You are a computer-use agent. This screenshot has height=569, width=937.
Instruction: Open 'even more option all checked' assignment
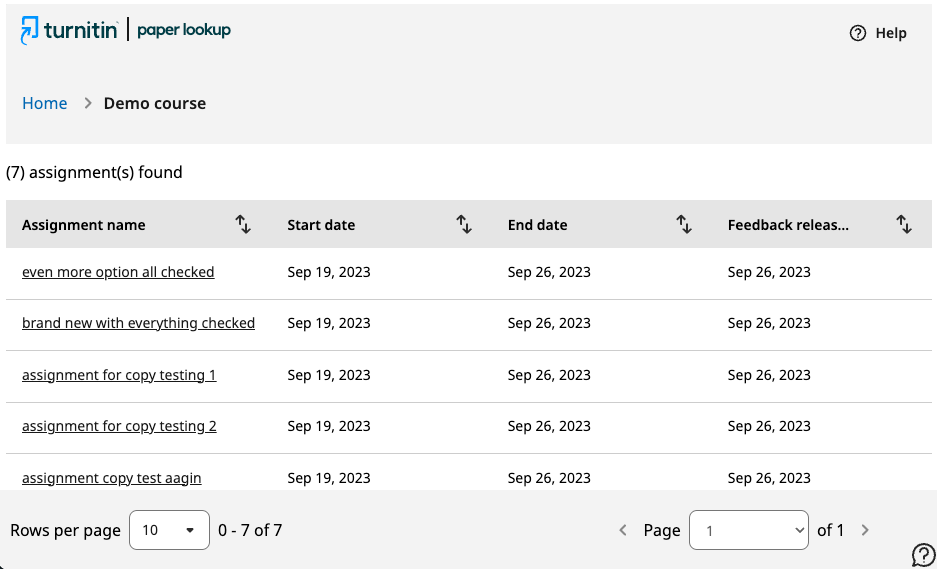click(118, 272)
